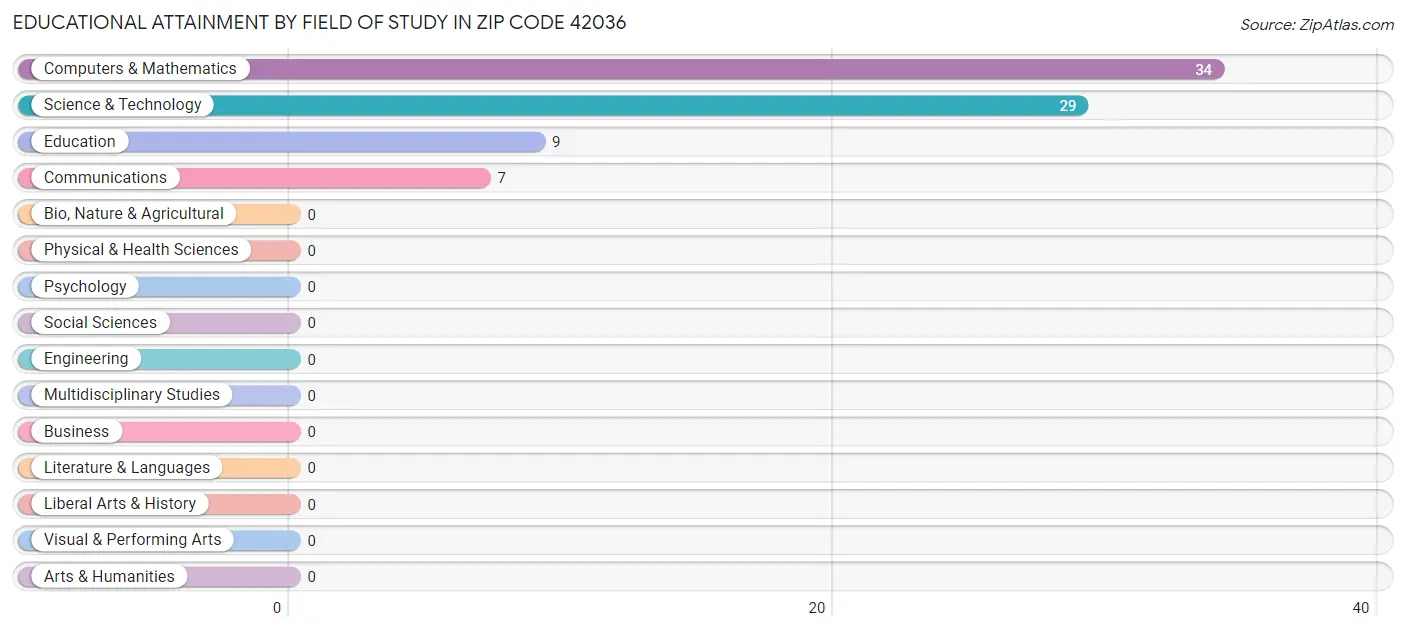Click the Liberal Arts & History label
The width and height of the screenshot is (1406, 631).
click(120, 504)
